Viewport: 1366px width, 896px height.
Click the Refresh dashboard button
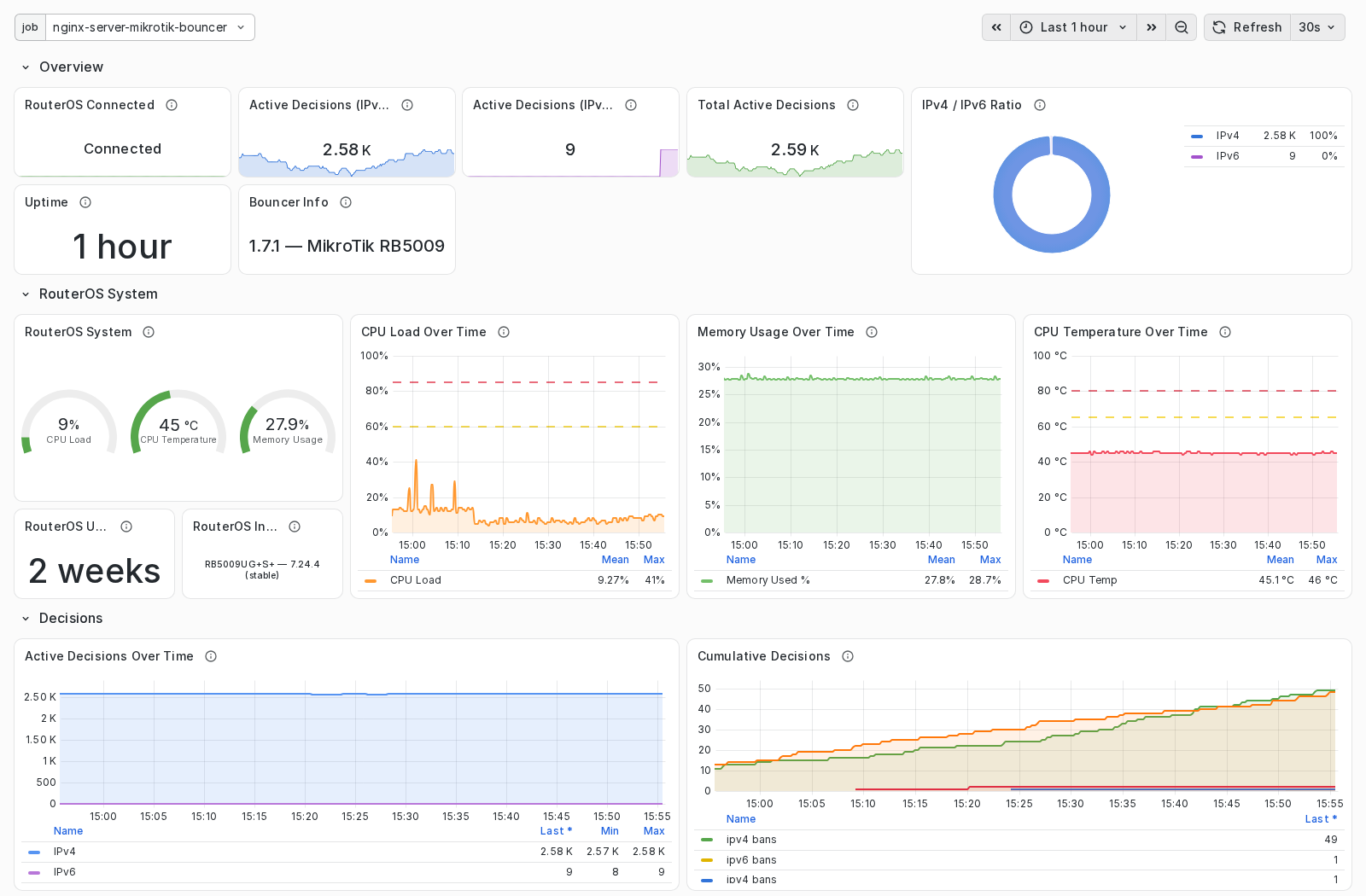(1247, 27)
